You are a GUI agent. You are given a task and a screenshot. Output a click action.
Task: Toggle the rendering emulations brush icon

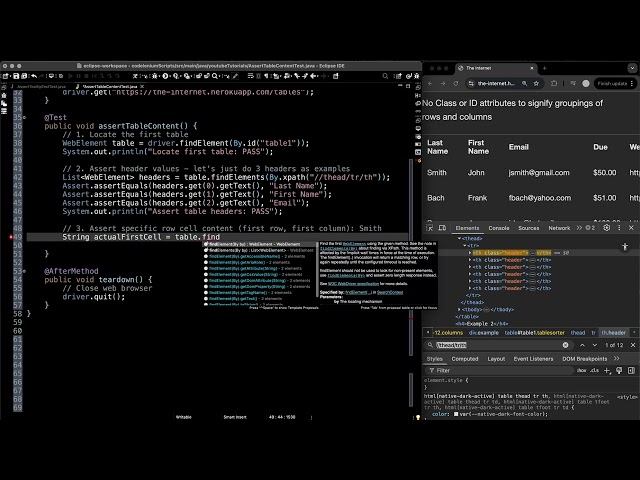619,370
